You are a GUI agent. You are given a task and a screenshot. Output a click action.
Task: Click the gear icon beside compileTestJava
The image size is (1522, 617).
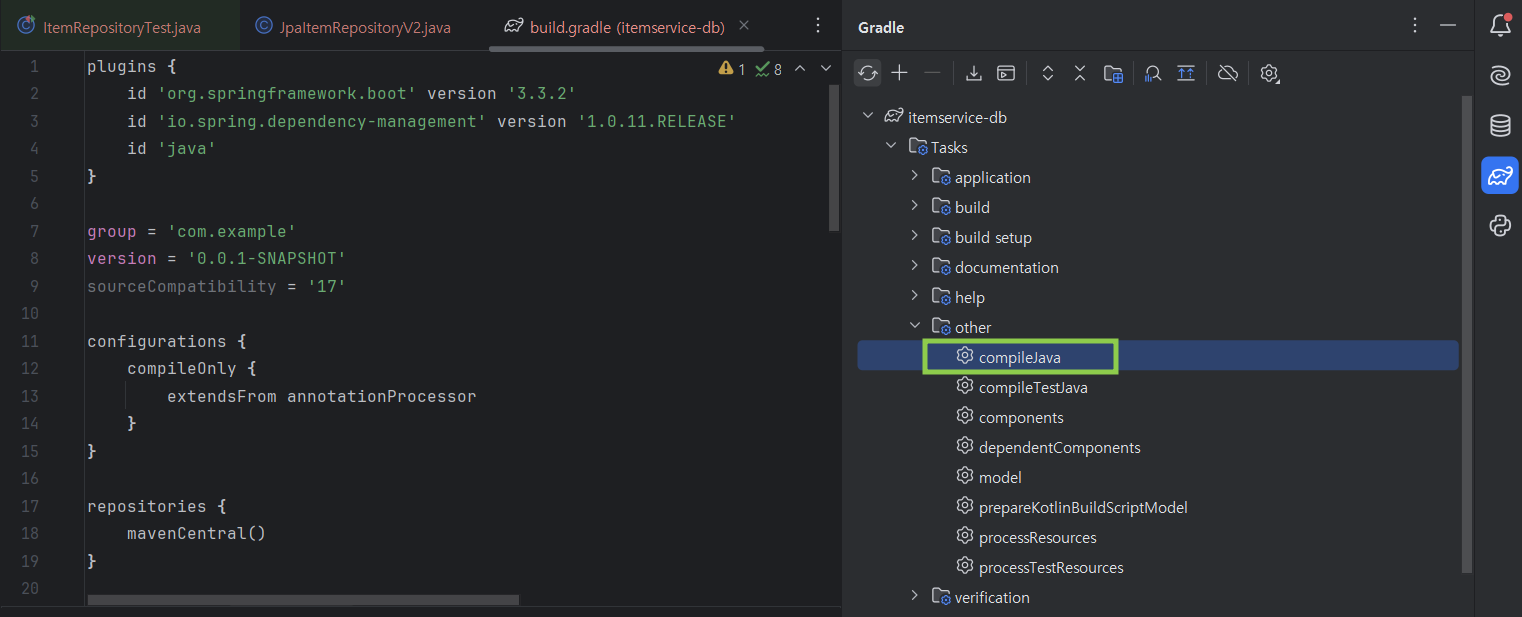(965, 386)
